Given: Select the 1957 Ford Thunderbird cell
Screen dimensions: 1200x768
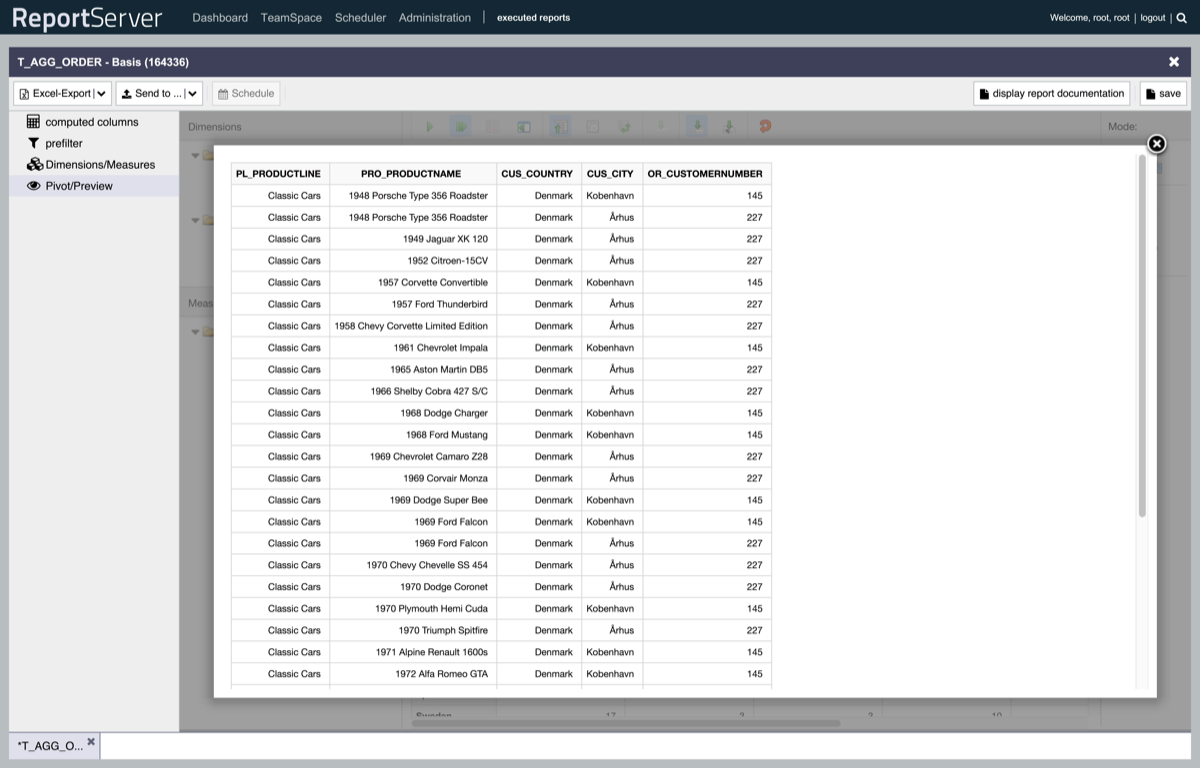Looking at the screenshot, I should pos(413,304).
